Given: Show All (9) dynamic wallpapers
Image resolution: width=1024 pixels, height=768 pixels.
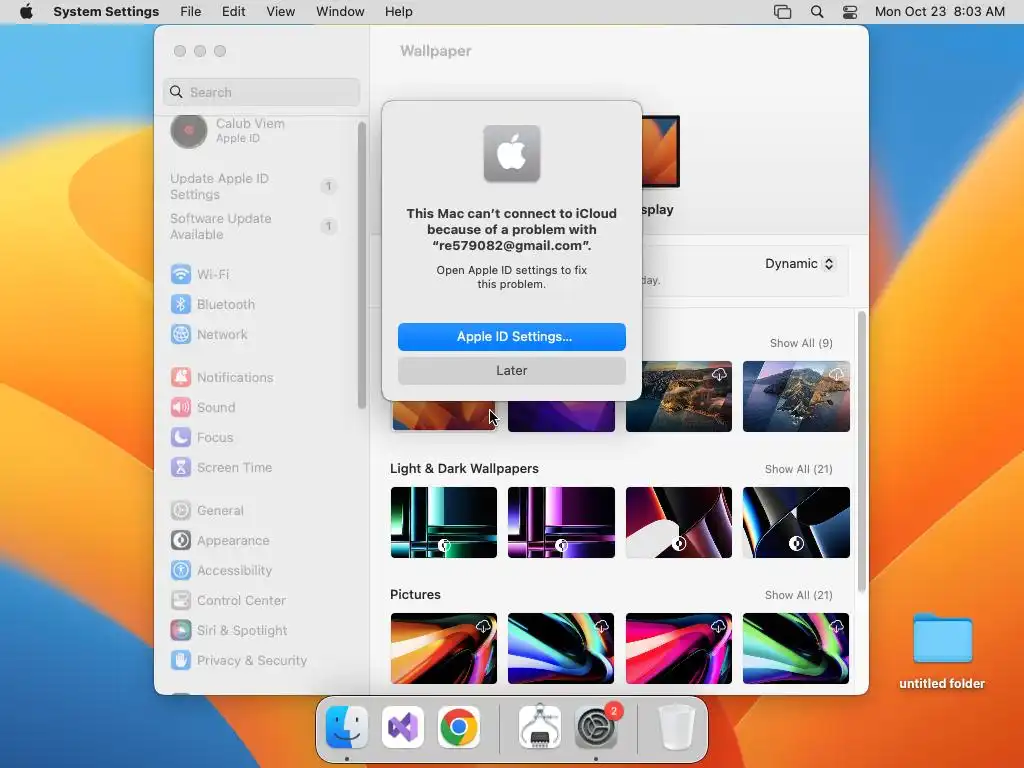Looking at the screenshot, I should tap(801, 344).
